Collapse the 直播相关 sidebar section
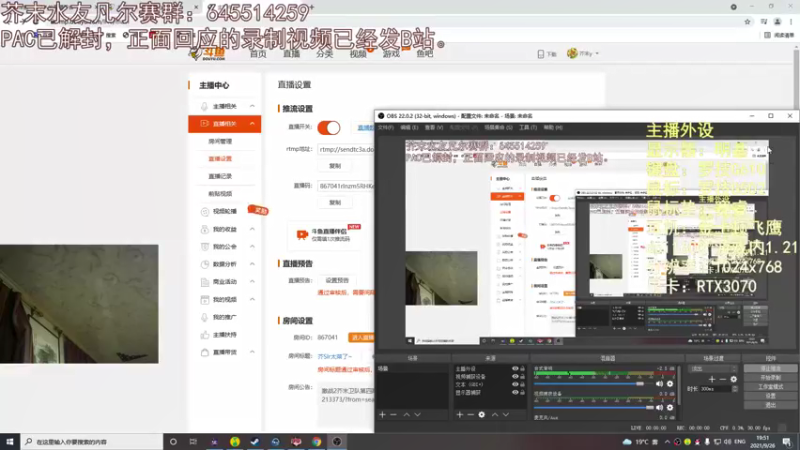Image resolution: width=800 pixels, height=450 pixels. (252, 123)
